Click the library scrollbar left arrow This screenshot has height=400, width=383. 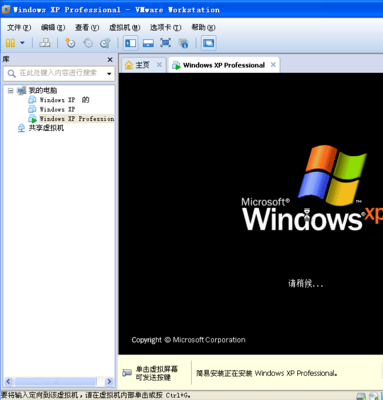click(x=8, y=381)
